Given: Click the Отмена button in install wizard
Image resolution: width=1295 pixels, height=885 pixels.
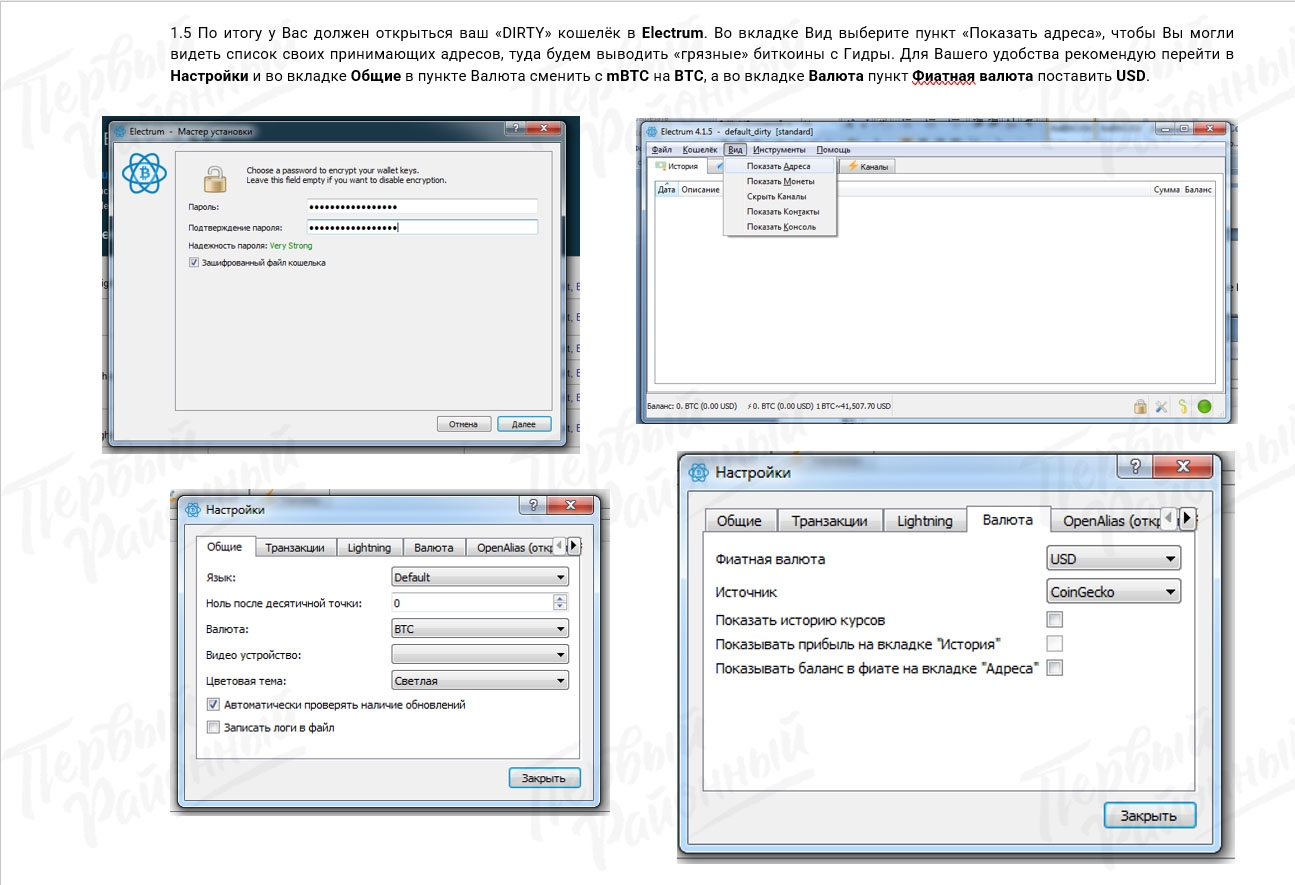Looking at the screenshot, I should (463, 424).
